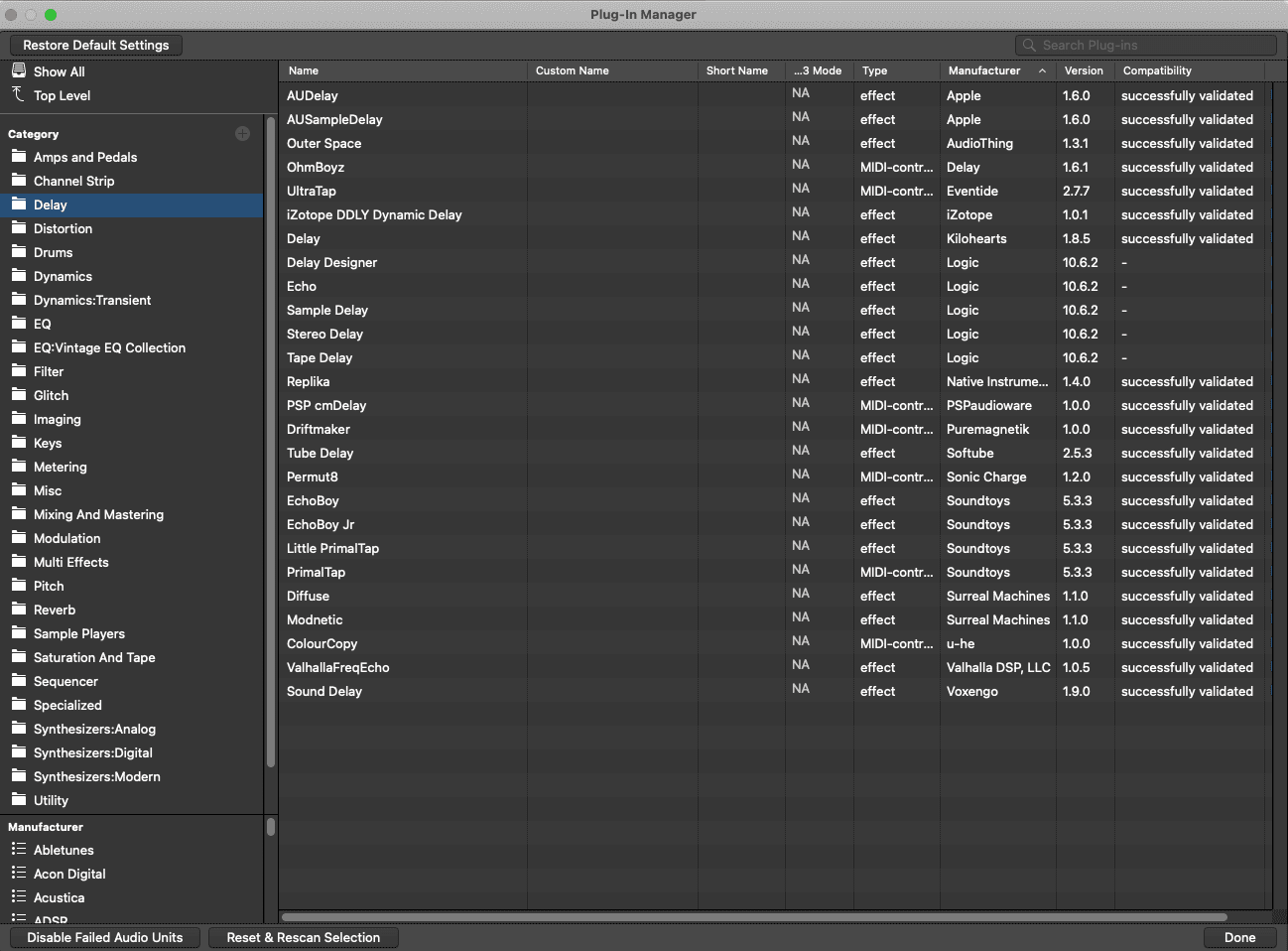Click the category list vertical scrollbar
This screenshot has width=1288, height=951.
(271, 443)
